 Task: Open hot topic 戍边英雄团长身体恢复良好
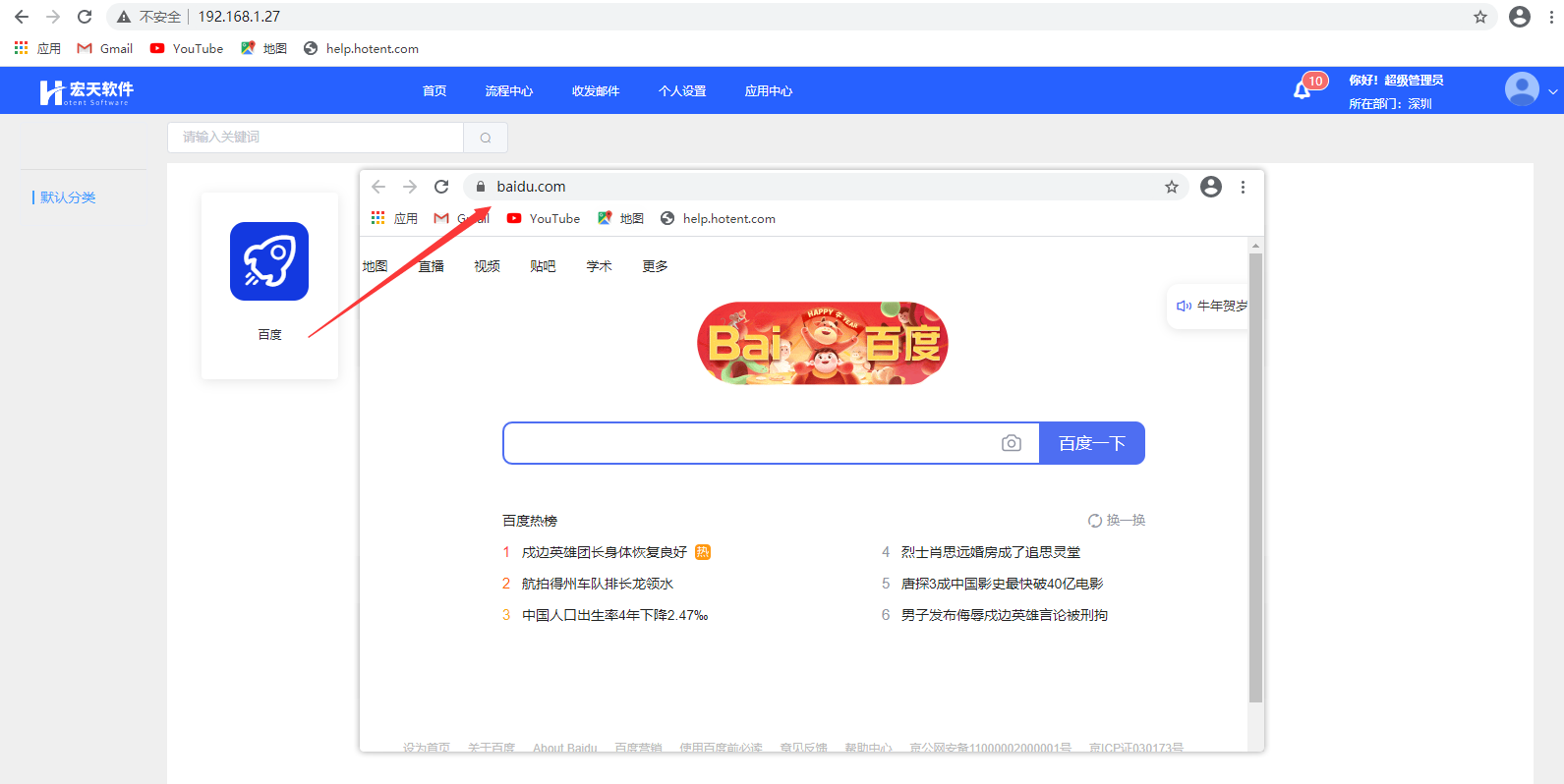click(605, 552)
